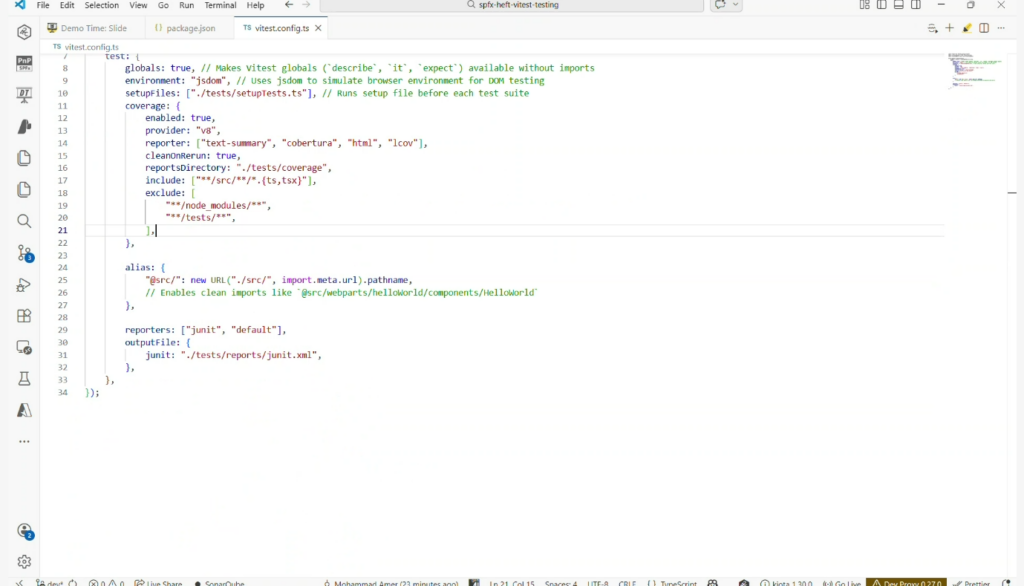Screen dimensions: 1024x586
Task: Open Source Control view with badge
Action: coord(24,253)
